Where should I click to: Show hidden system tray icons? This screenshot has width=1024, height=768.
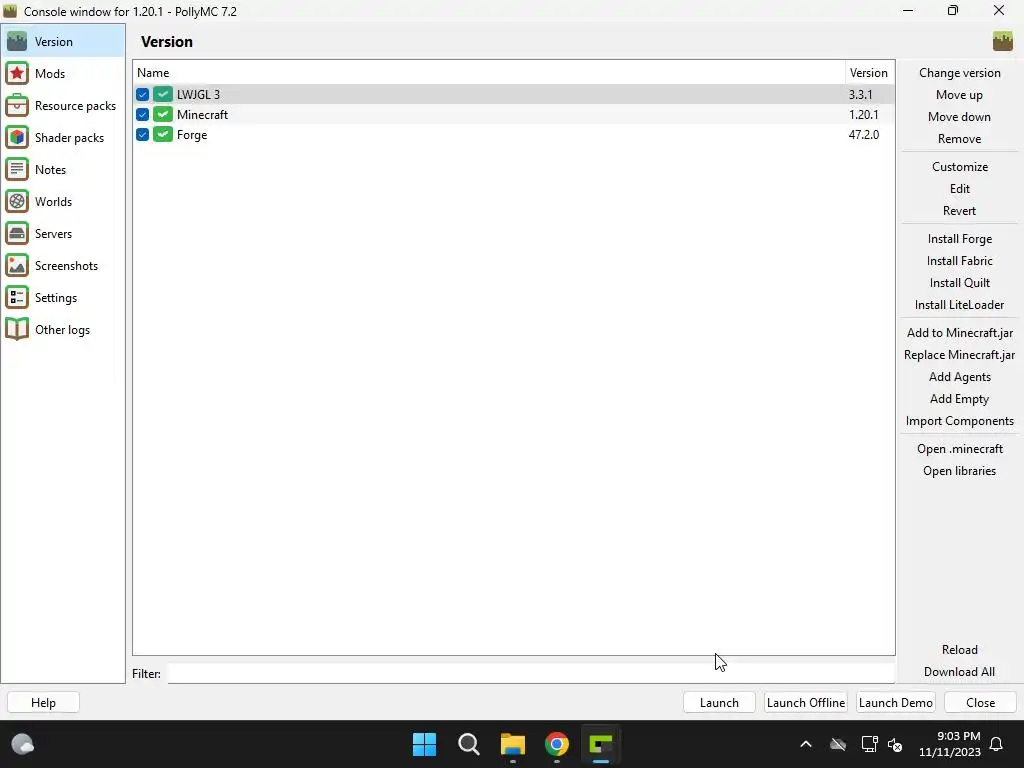click(806, 744)
